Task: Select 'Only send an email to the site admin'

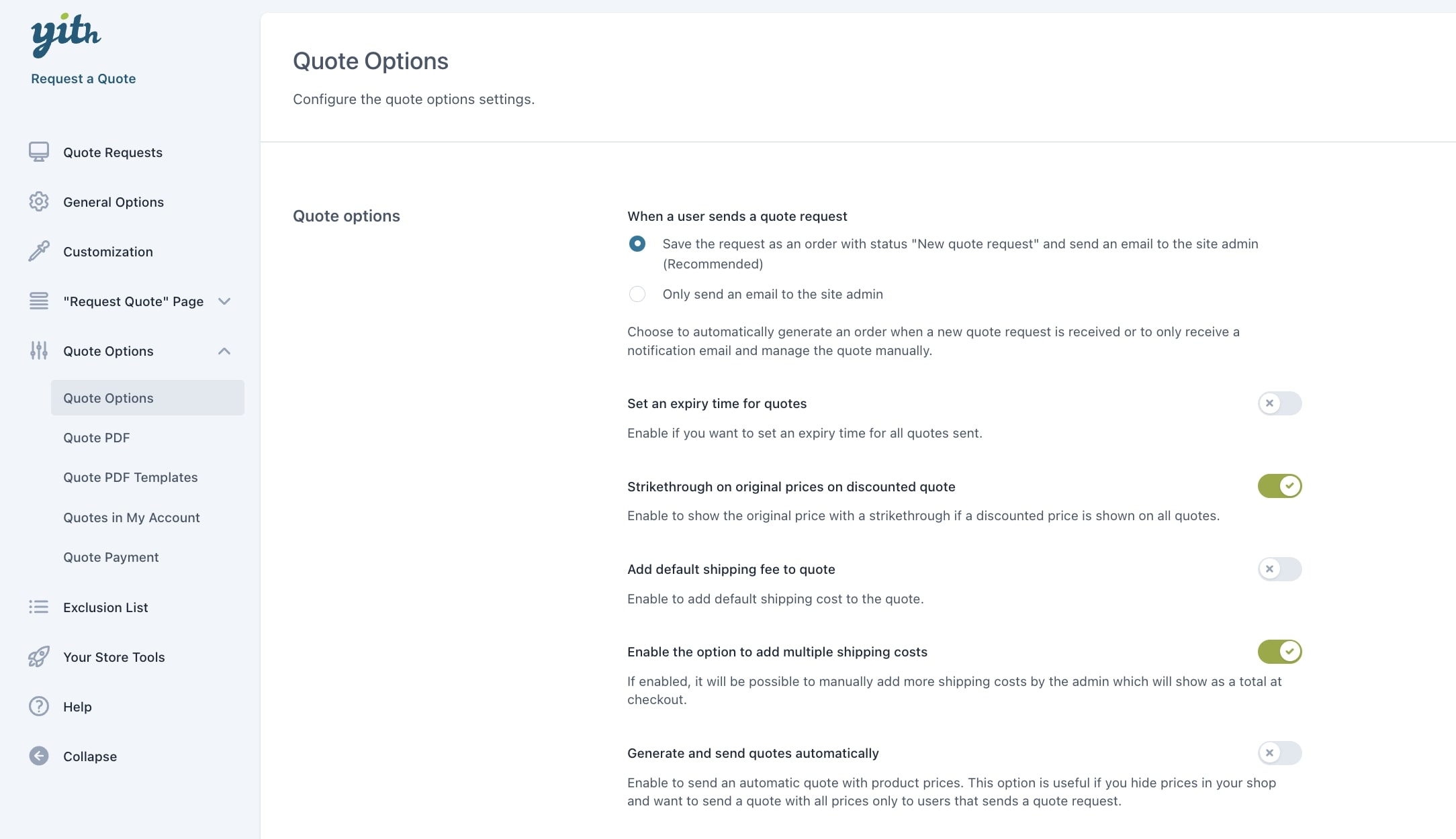Action: tap(637, 294)
